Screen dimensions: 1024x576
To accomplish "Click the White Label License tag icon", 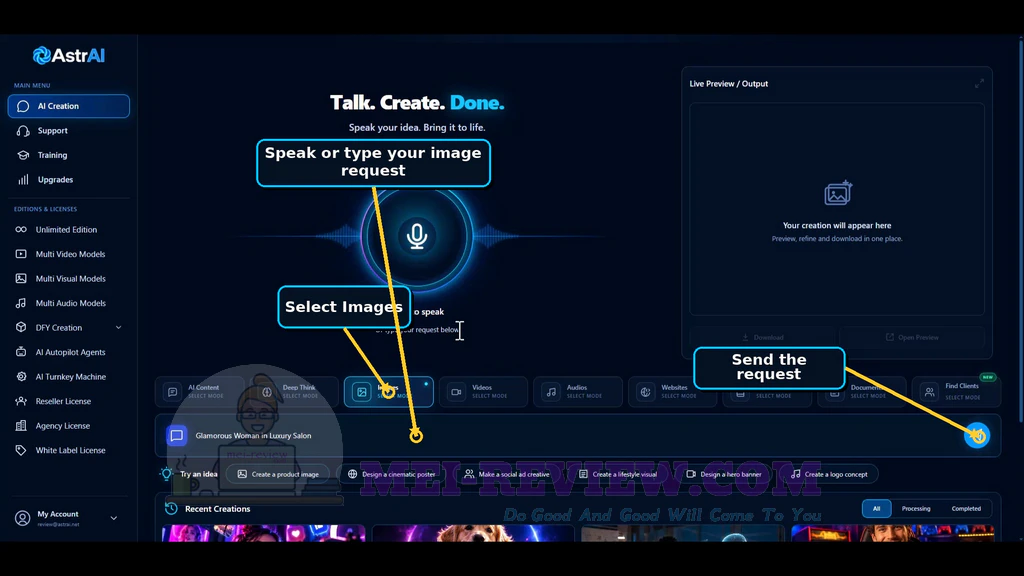I will tap(21, 450).
